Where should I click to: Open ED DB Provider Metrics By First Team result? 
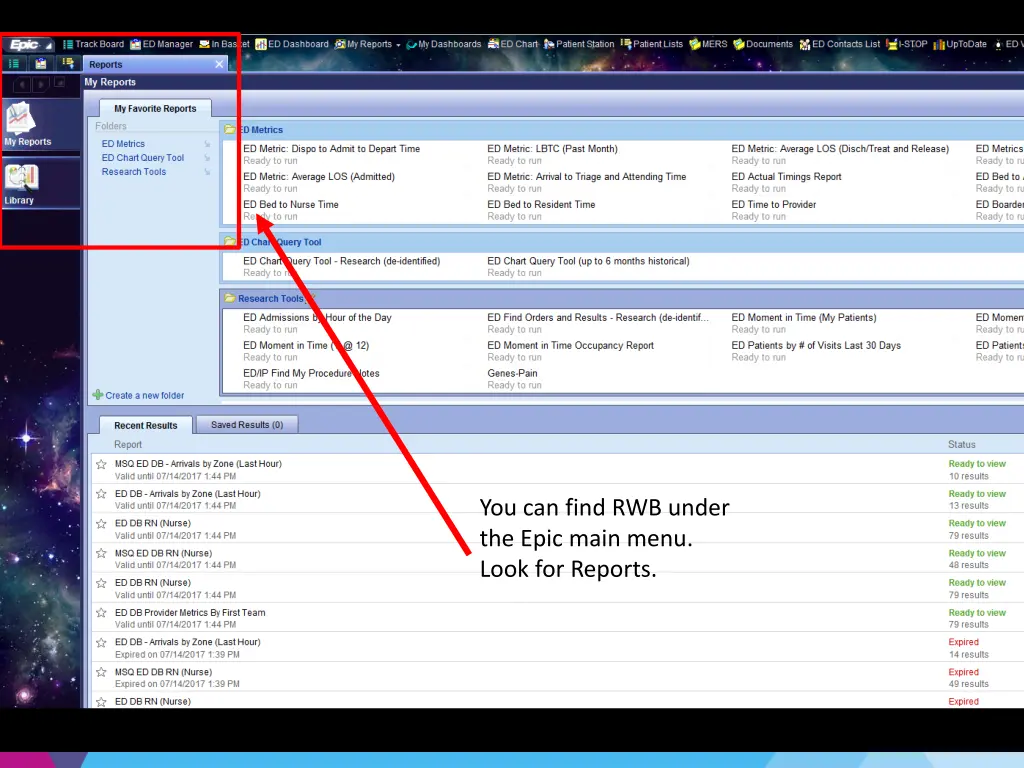click(x=190, y=613)
